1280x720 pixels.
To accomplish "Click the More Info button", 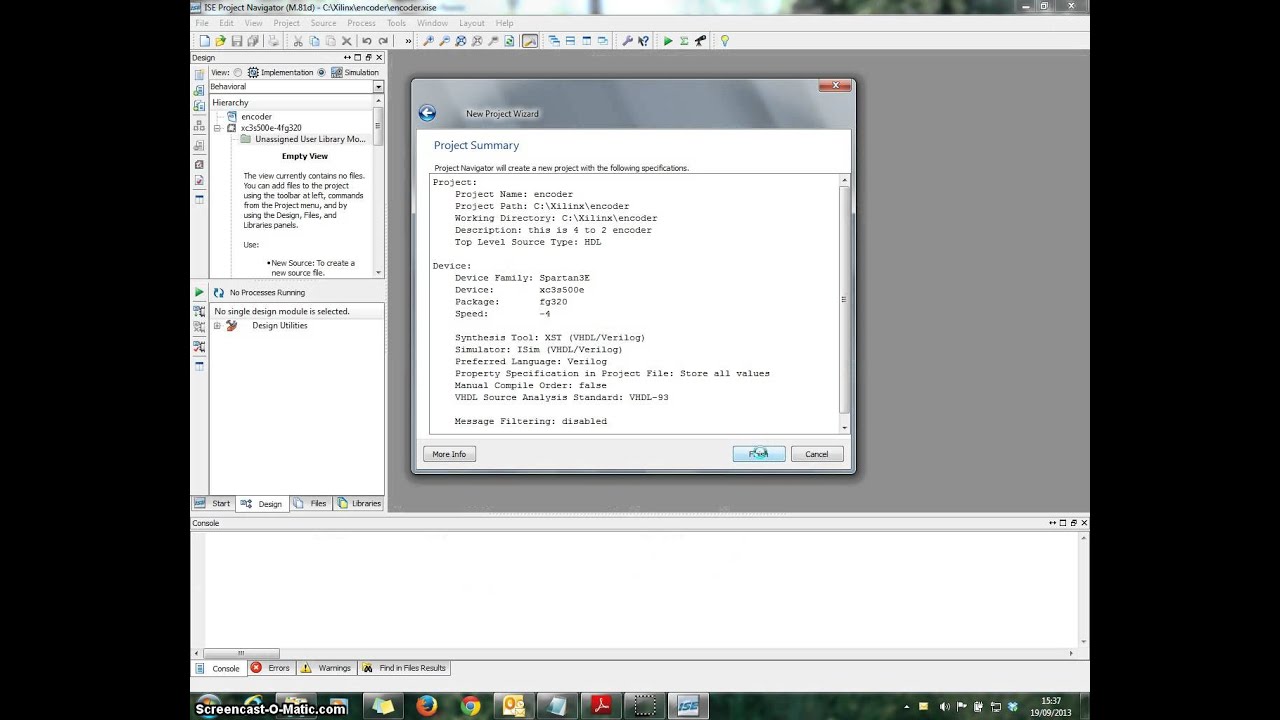I will [x=449, y=454].
